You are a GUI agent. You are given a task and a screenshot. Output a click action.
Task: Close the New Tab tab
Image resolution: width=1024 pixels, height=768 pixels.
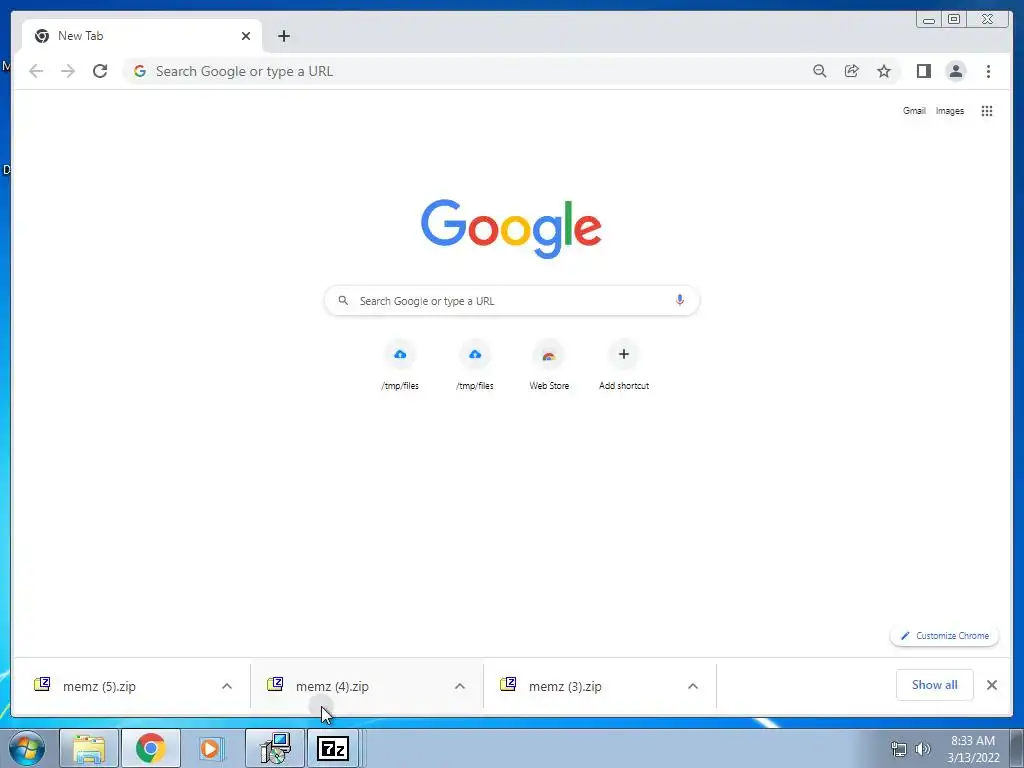tap(246, 36)
